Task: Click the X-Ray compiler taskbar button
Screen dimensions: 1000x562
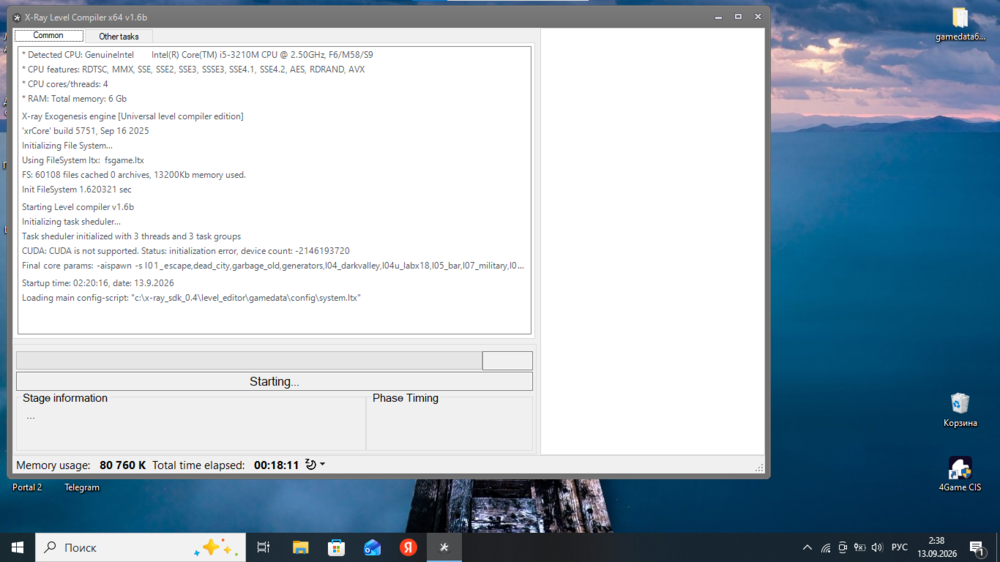Action: click(x=445, y=547)
